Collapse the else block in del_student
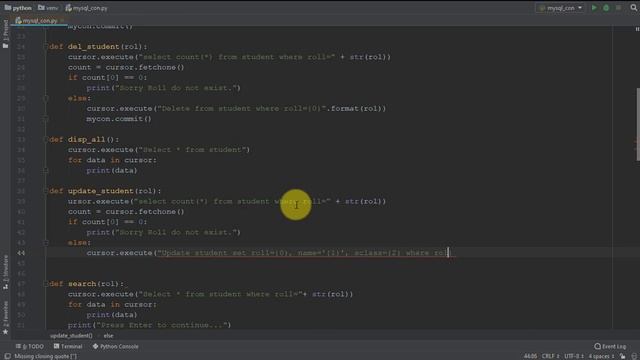640x360 pixels. 46,98
